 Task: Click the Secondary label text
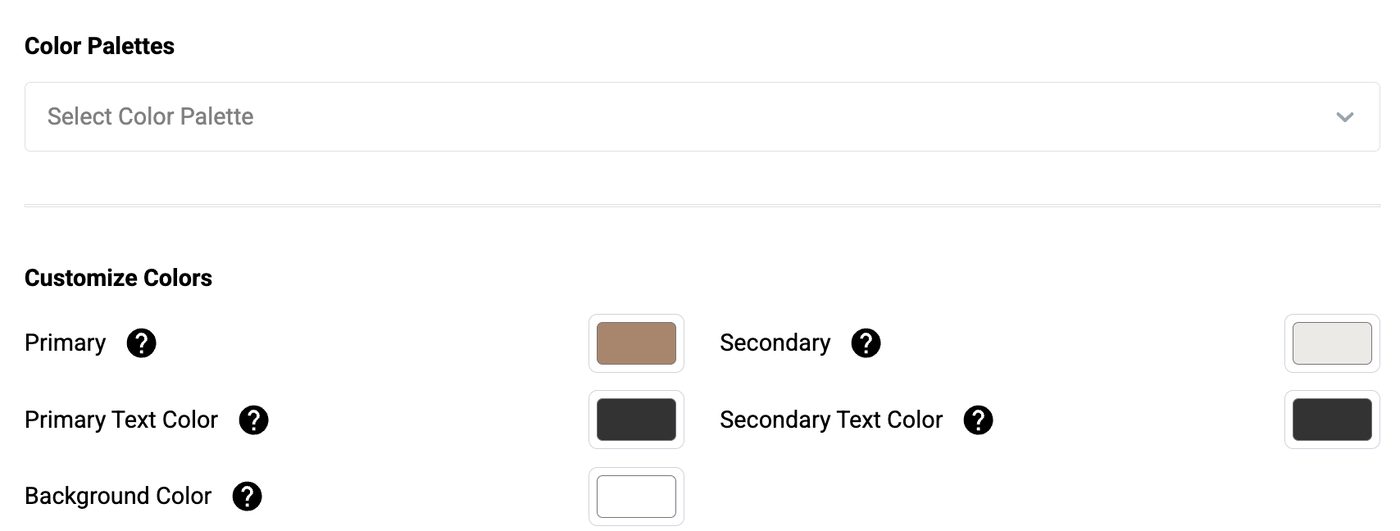pyautogui.click(x=775, y=343)
